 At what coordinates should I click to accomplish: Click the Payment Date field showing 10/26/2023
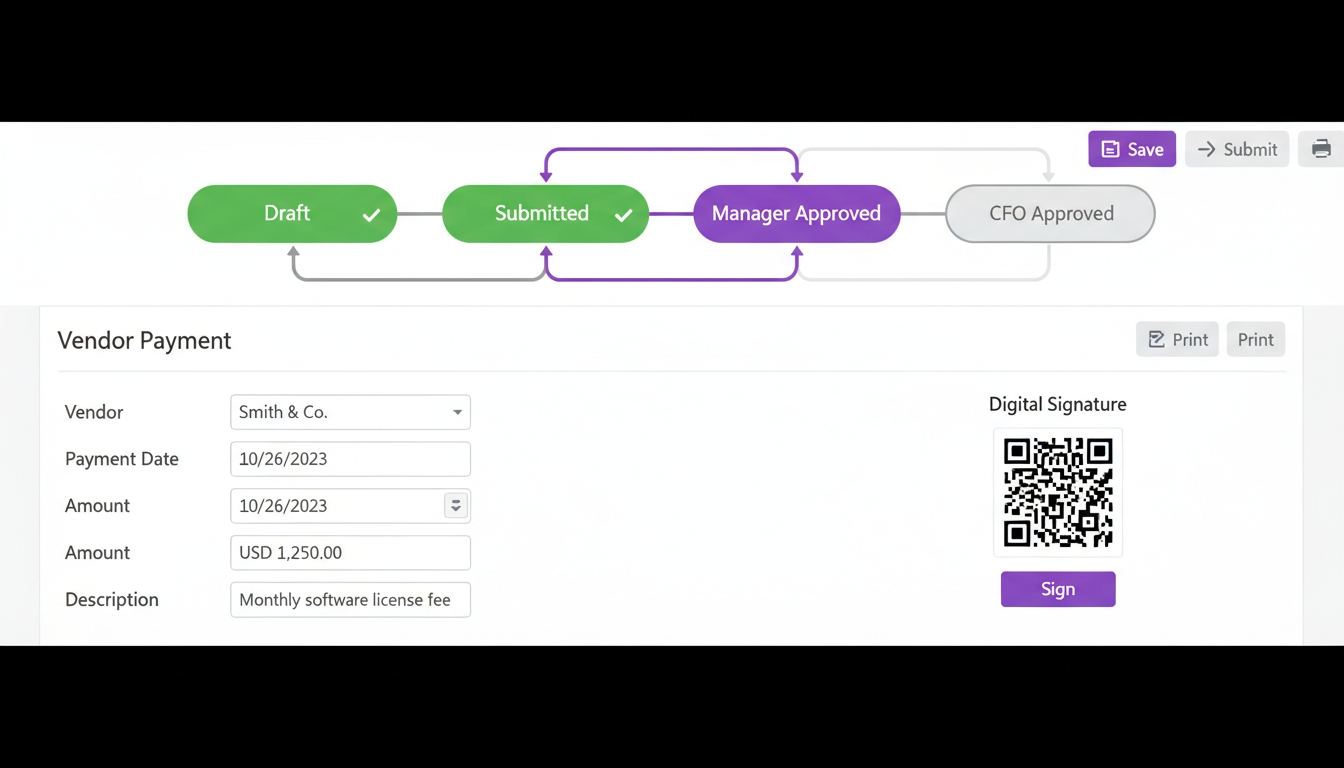[x=350, y=458]
